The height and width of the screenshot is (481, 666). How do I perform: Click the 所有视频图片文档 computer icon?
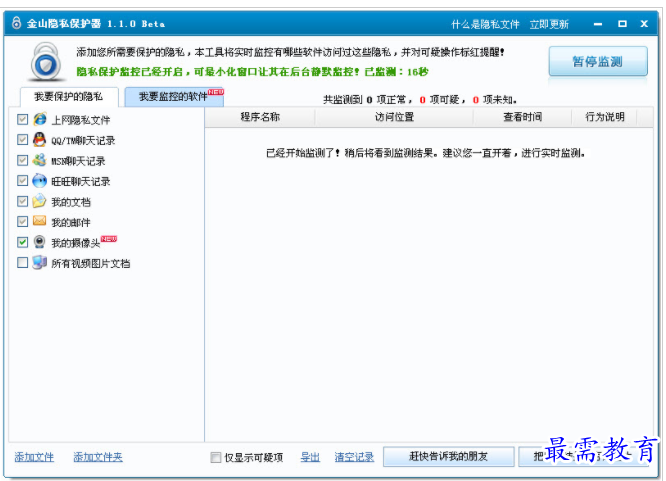[40, 262]
